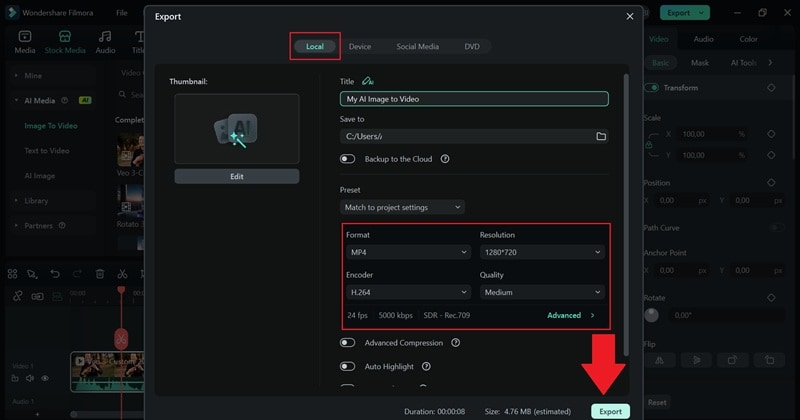Click the Rotate dial knob
The image size is (800, 420).
652,315
